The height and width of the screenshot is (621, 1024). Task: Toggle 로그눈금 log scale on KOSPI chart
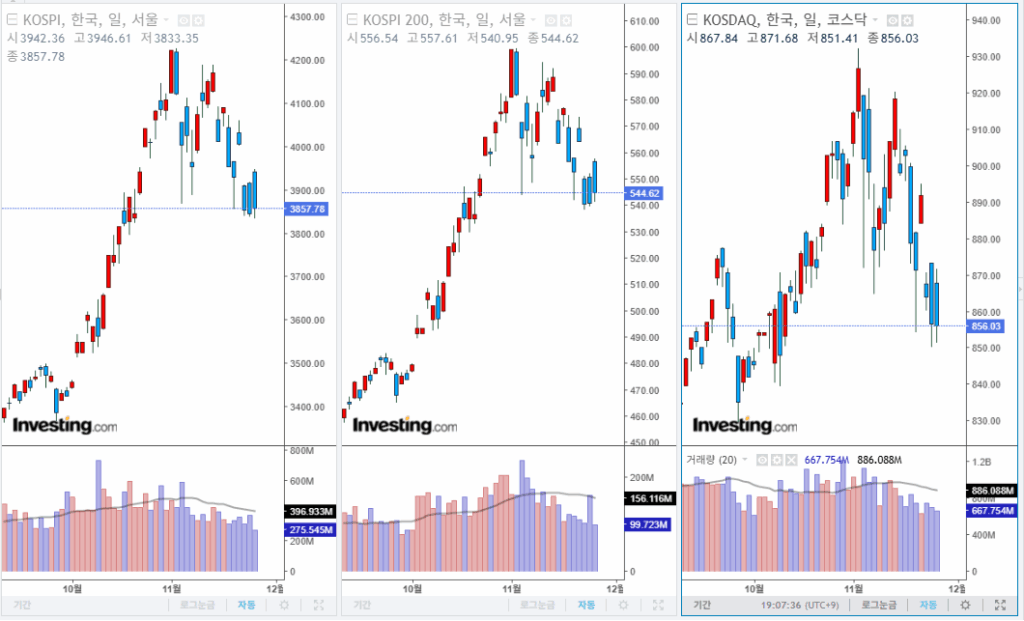pyautogui.click(x=198, y=605)
